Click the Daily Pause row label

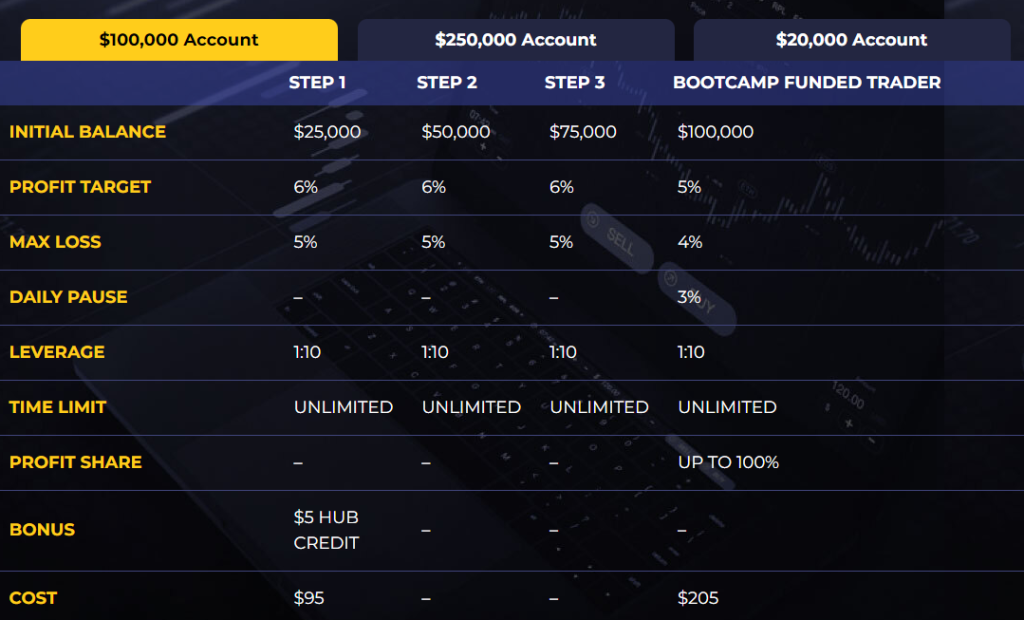[x=68, y=297]
